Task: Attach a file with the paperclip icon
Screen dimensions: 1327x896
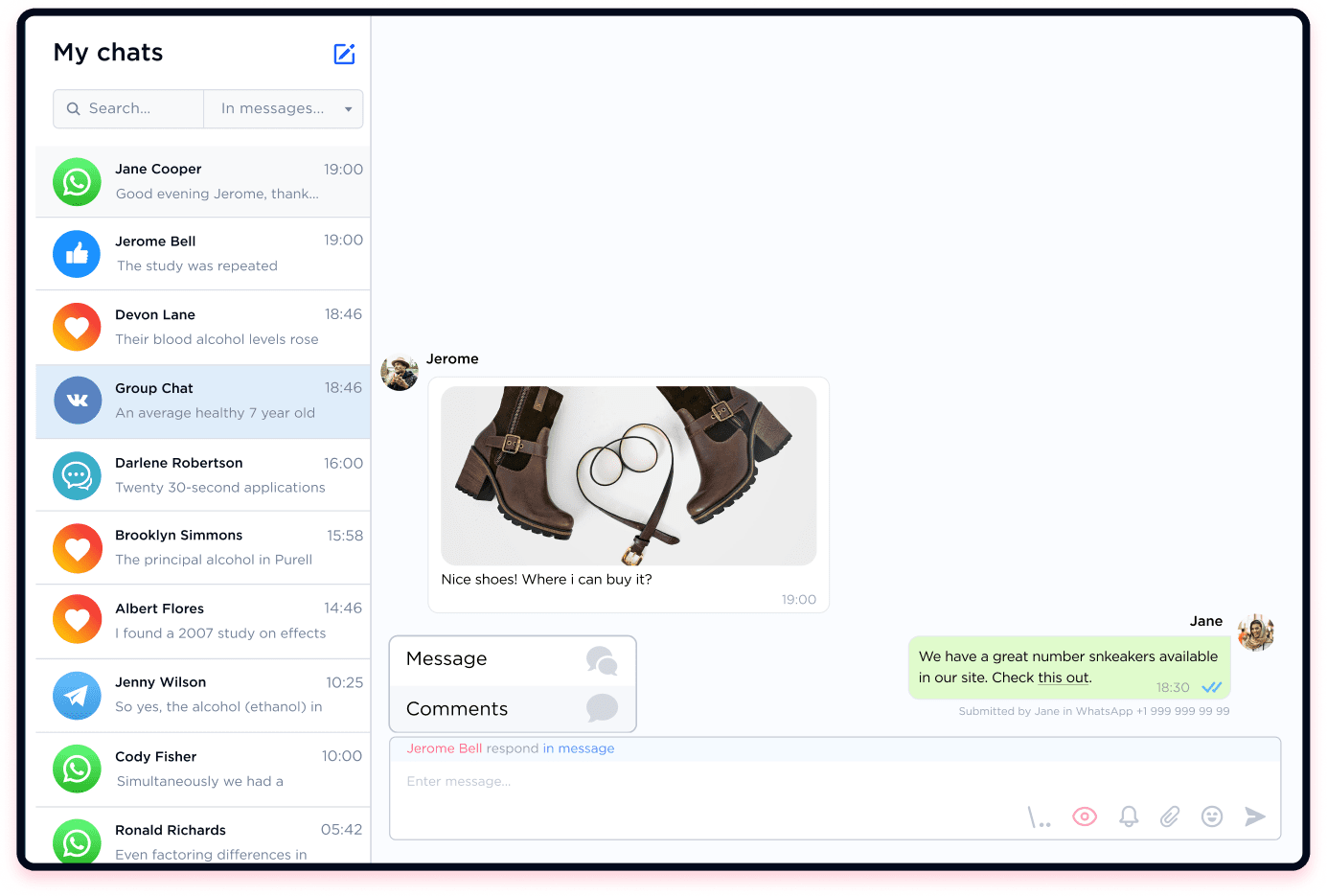Action: pyautogui.click(x=1169, y=816)
